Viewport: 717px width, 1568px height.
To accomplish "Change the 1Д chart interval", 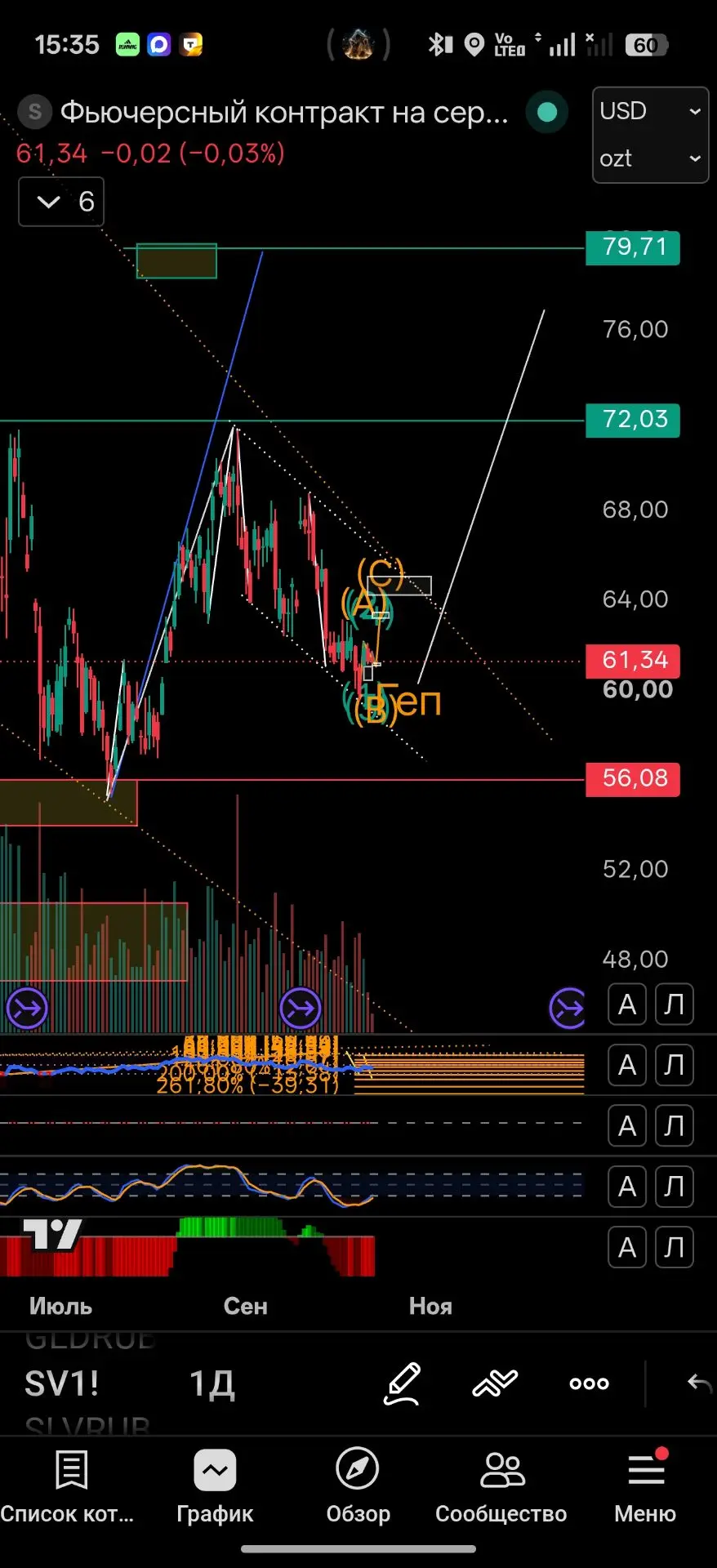I will tap(212, 1384).
